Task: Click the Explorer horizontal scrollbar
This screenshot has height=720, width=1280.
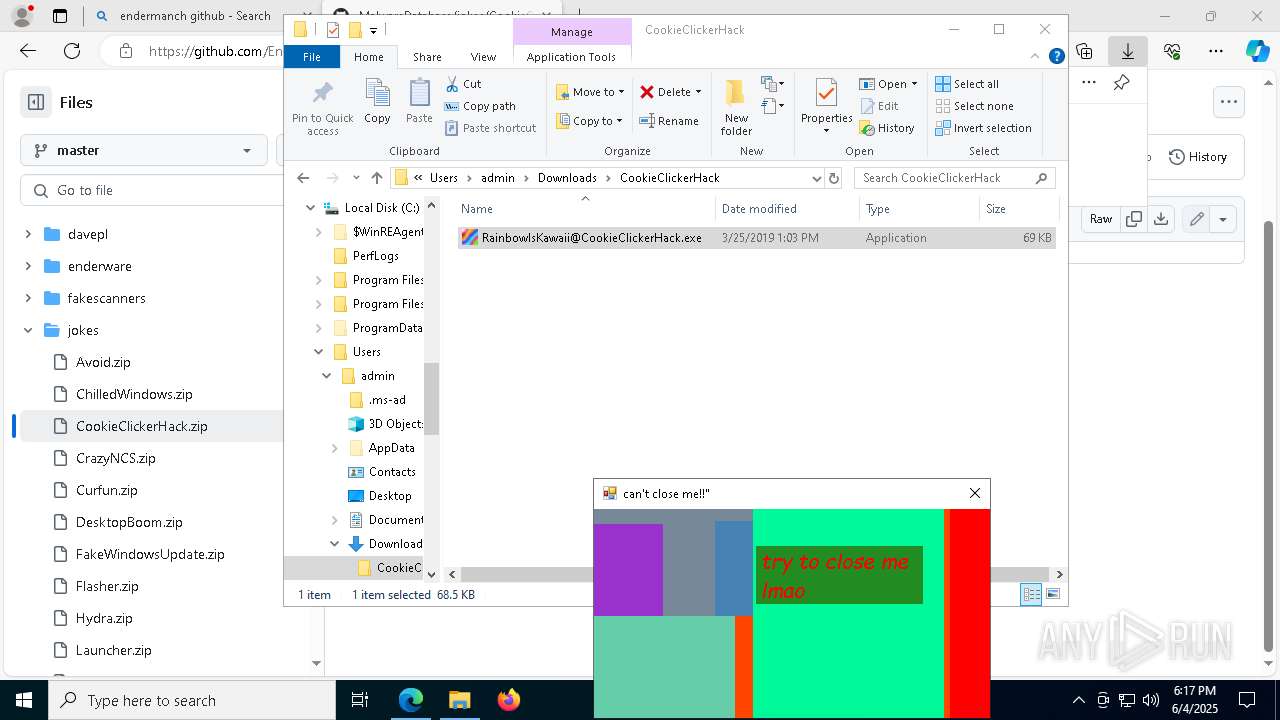Action: point(755,574)
